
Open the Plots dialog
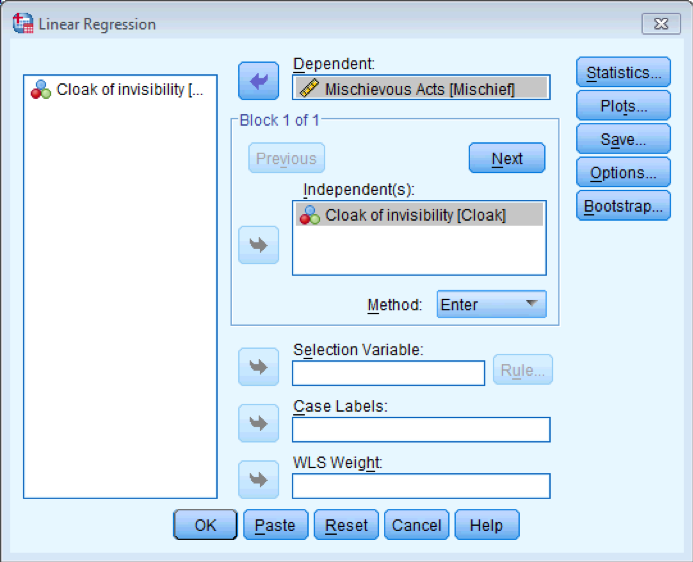click(x=623, y=106)
